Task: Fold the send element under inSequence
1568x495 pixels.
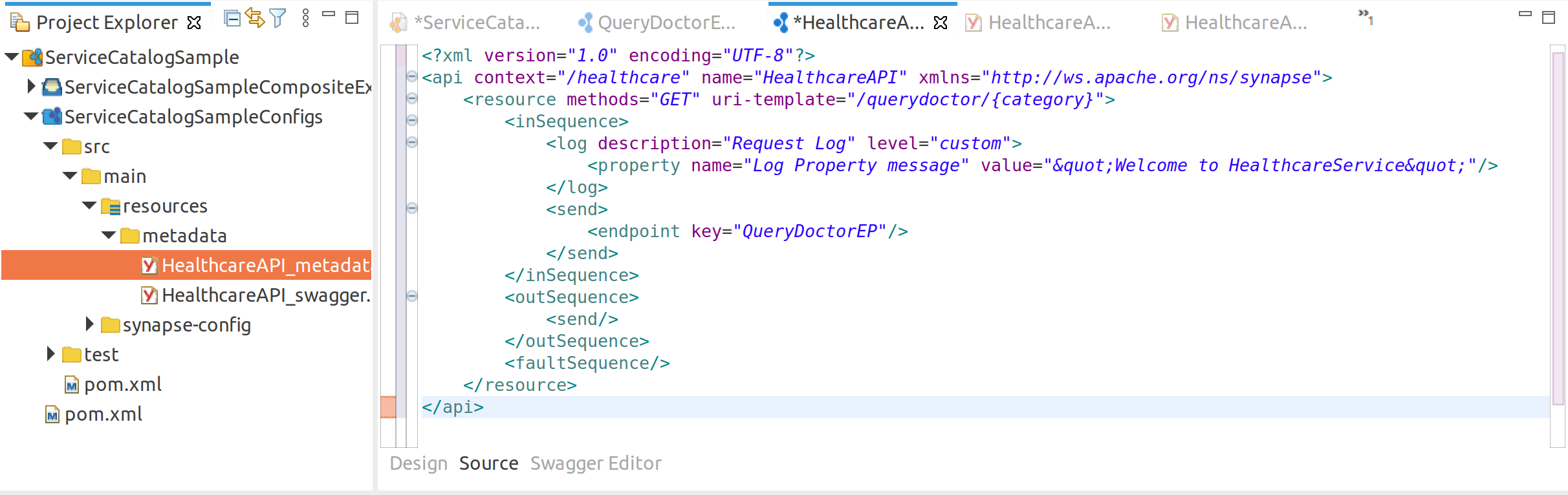Action: (412, 209)
